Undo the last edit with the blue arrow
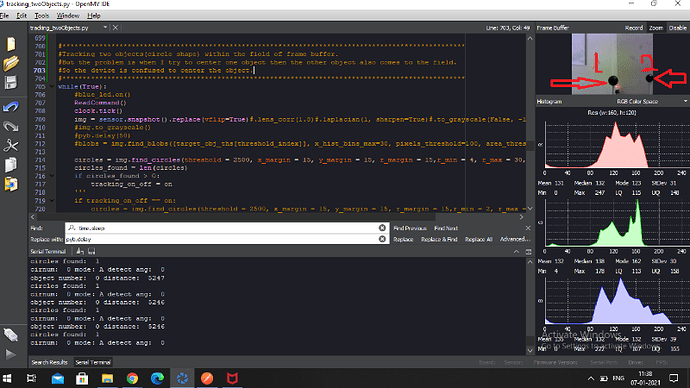 [11, 107]
